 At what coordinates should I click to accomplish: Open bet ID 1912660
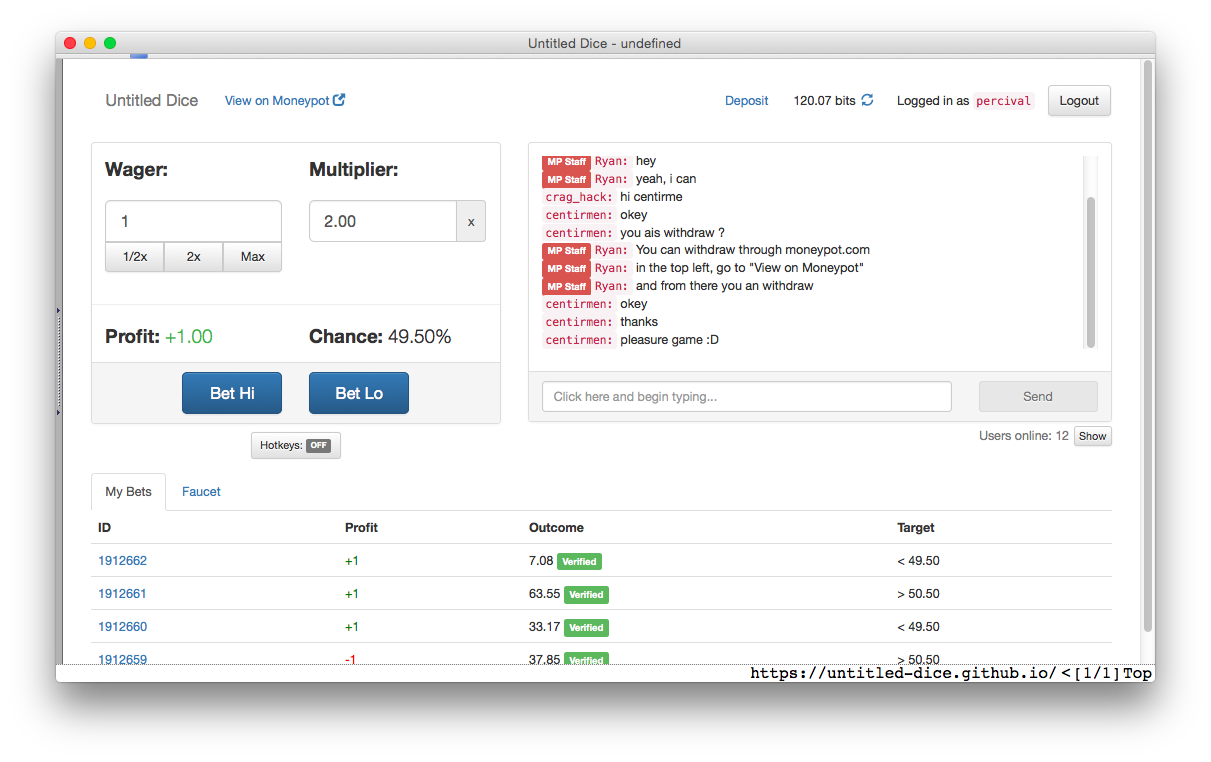pos(122,627)
